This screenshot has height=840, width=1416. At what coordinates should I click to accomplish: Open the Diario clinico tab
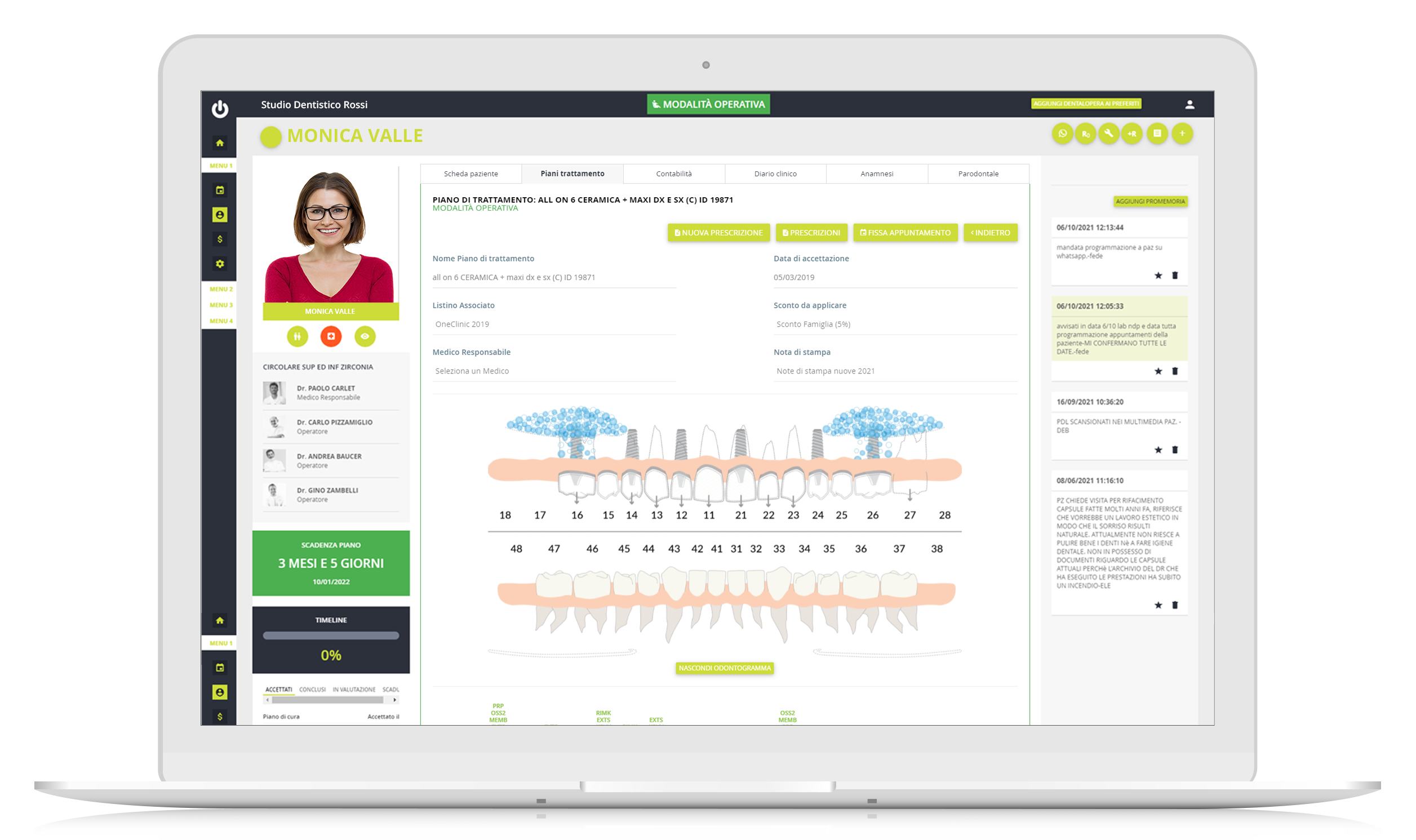[x=775, y=174]
